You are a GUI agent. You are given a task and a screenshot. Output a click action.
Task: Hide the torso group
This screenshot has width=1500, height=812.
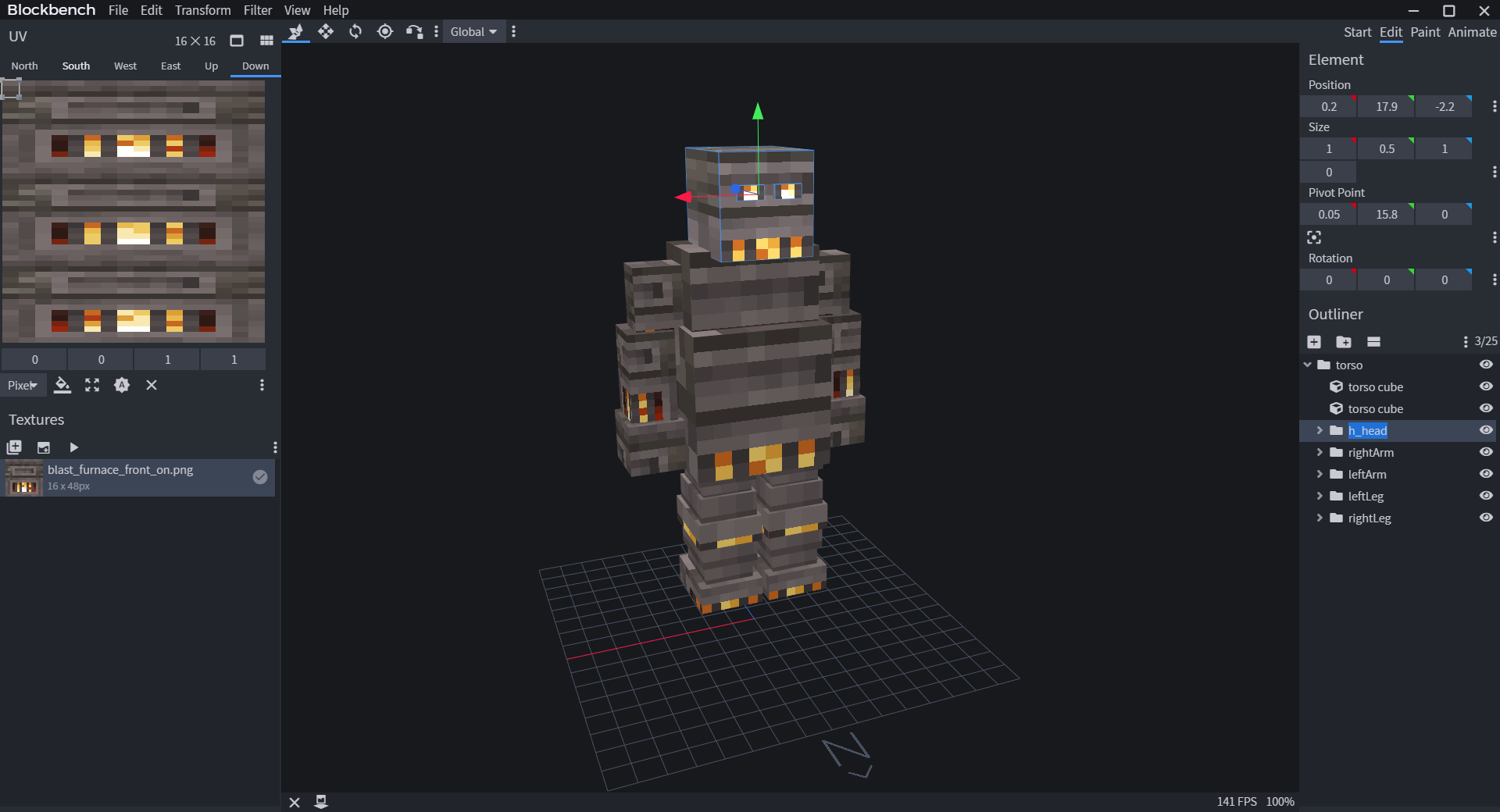(1486, 365)
